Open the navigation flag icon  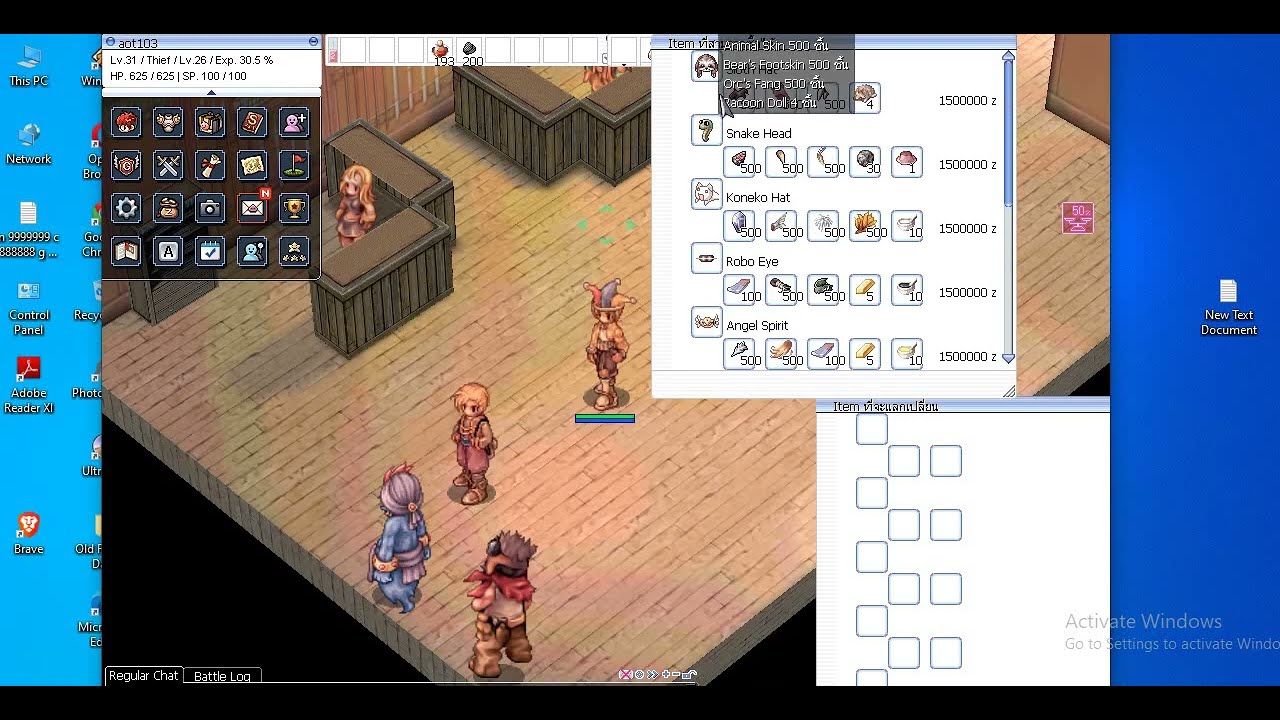[x=294, y=165]
